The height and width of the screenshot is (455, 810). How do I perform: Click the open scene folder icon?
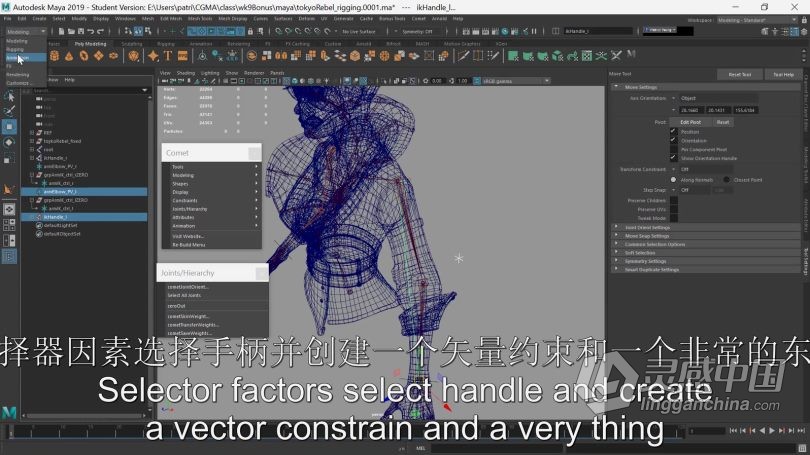pyautogui.click(x=71, y=32)
